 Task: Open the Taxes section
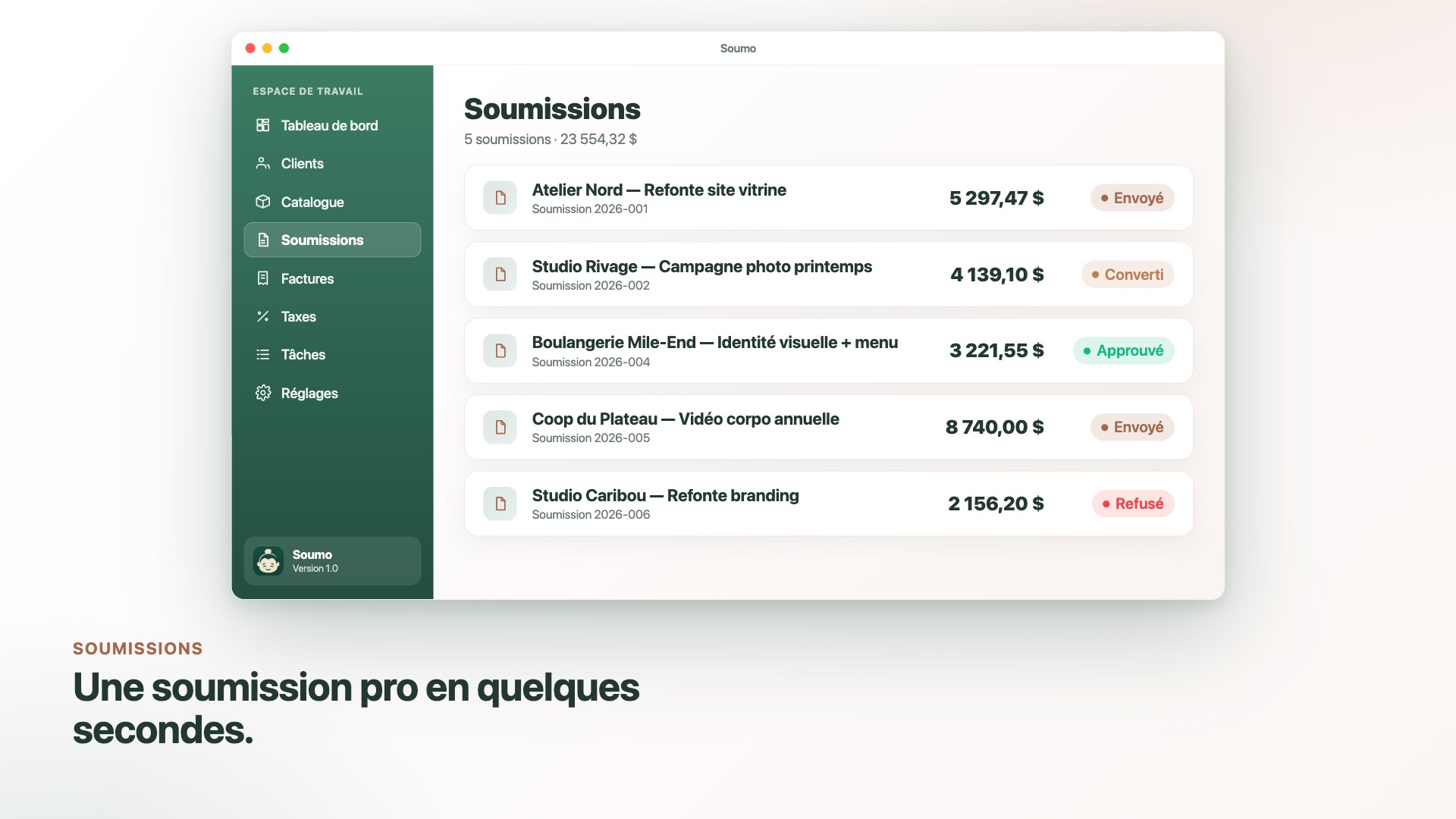[332, 316]
